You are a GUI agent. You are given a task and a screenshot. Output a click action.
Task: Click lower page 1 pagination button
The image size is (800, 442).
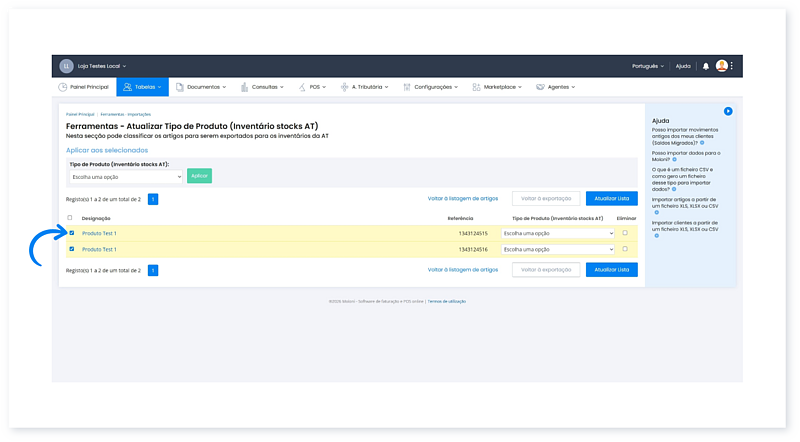click(x=153, y=271)
